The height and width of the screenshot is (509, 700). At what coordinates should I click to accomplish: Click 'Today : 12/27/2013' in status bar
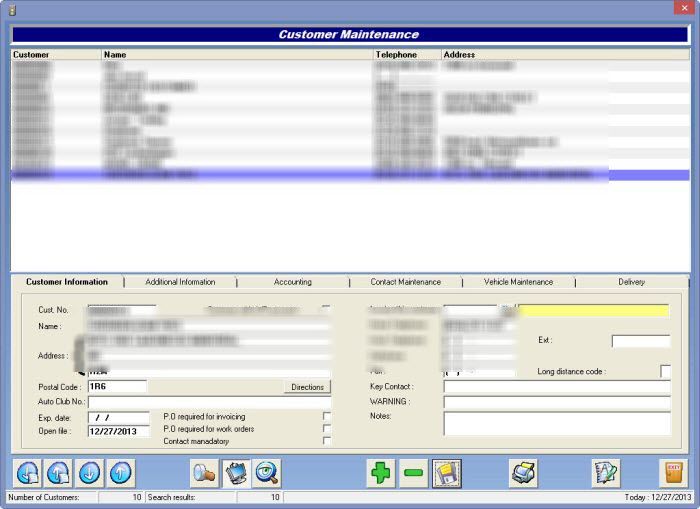[658, 497]
